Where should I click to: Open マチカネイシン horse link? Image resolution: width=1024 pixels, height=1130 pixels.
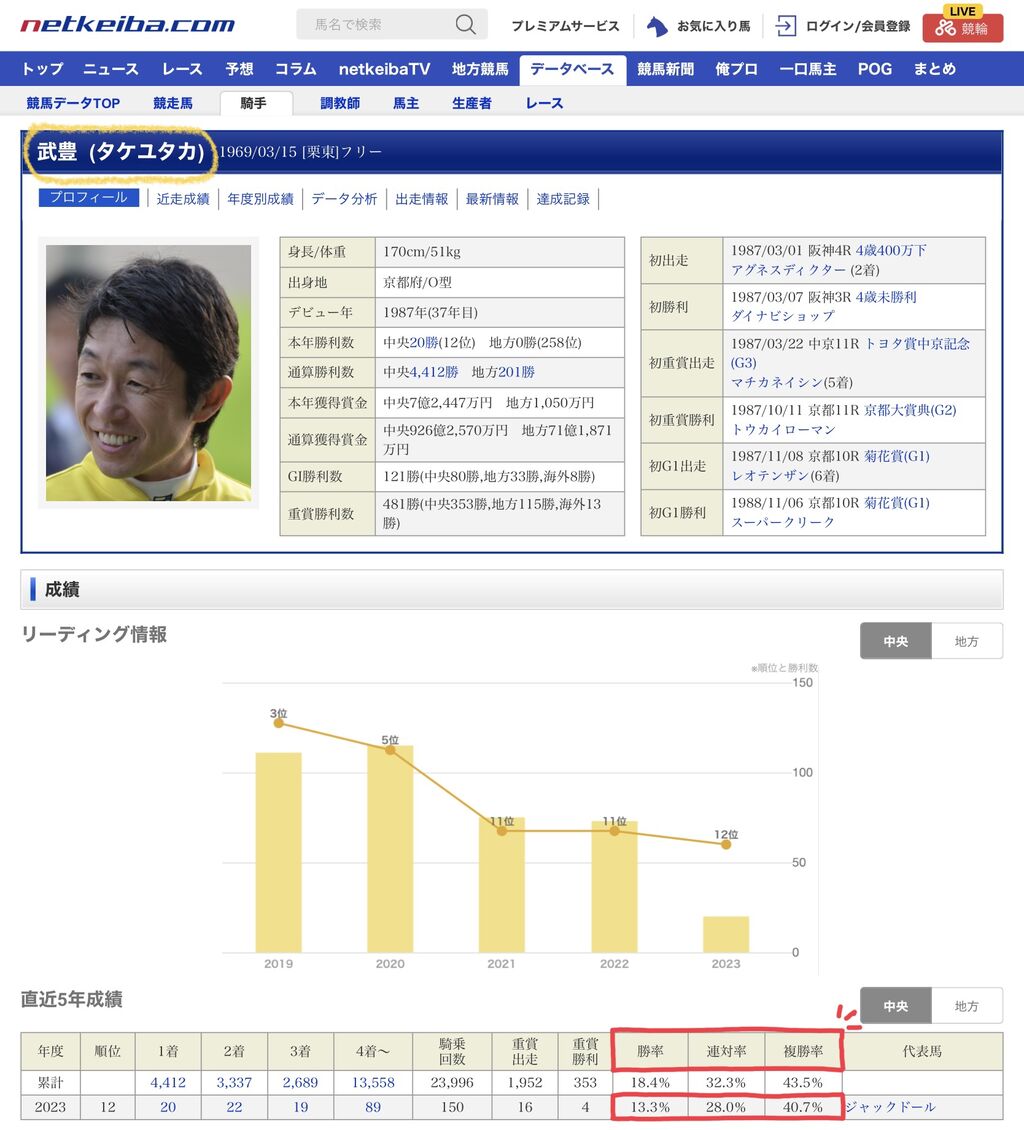(778, 382)
